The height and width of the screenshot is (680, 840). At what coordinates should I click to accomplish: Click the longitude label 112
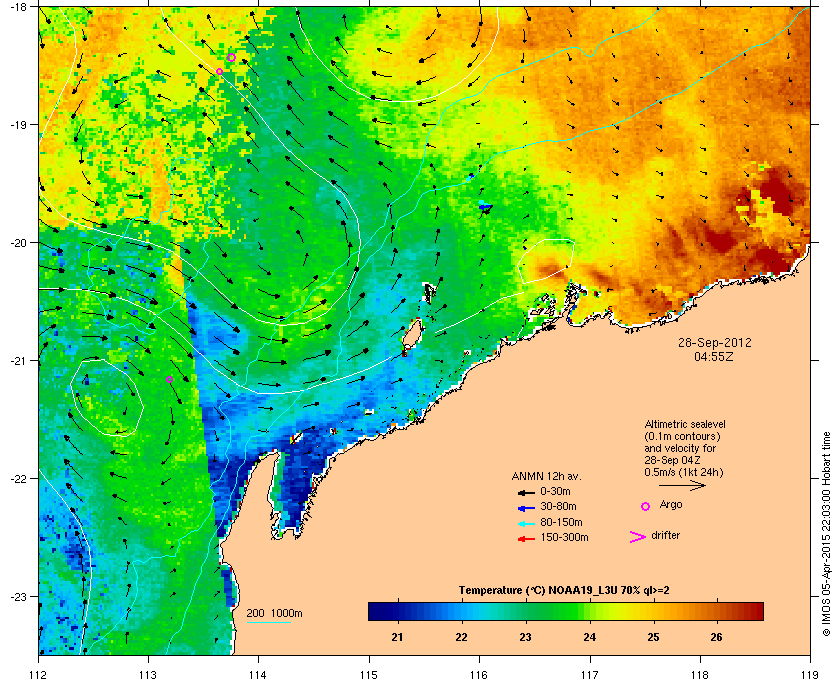click(x=39, y=674)
